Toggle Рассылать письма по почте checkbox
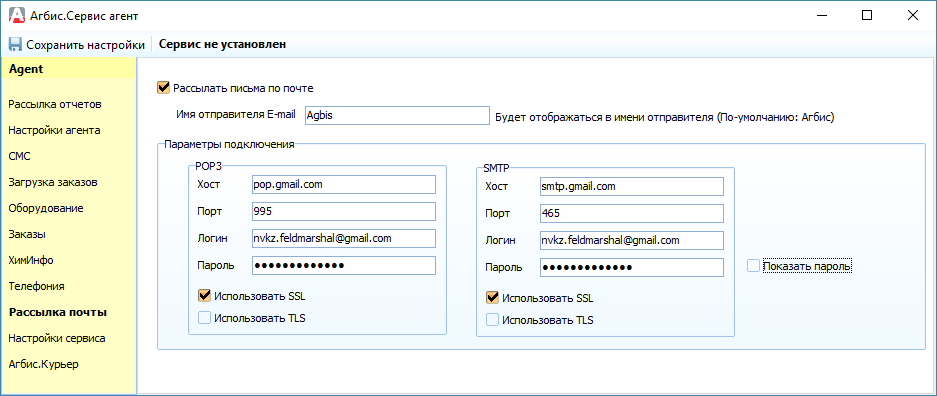This screenshot has height=396, width=937. (x=163, y=88)
